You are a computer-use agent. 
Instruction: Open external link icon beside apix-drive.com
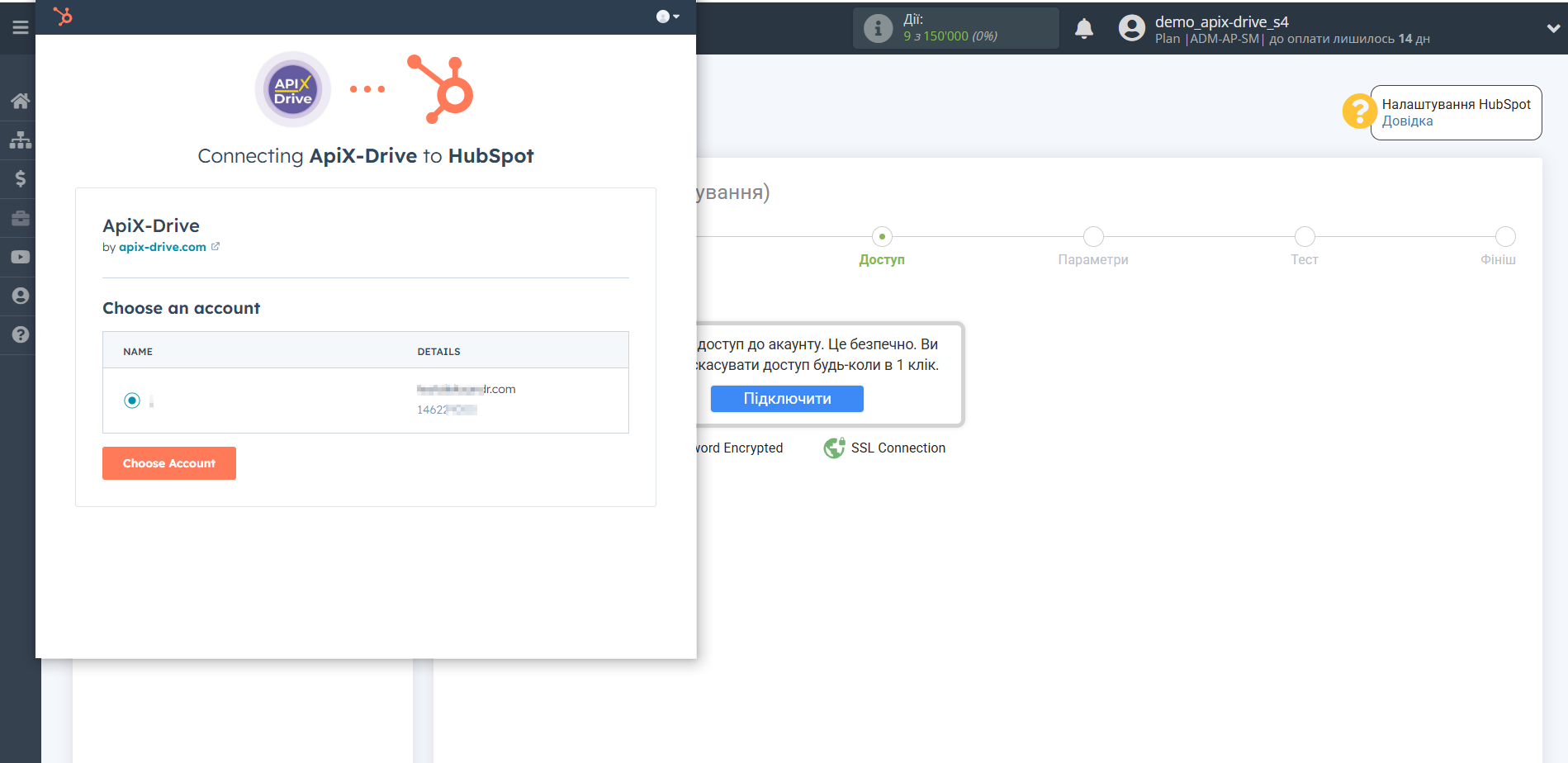tap(216, 246)
